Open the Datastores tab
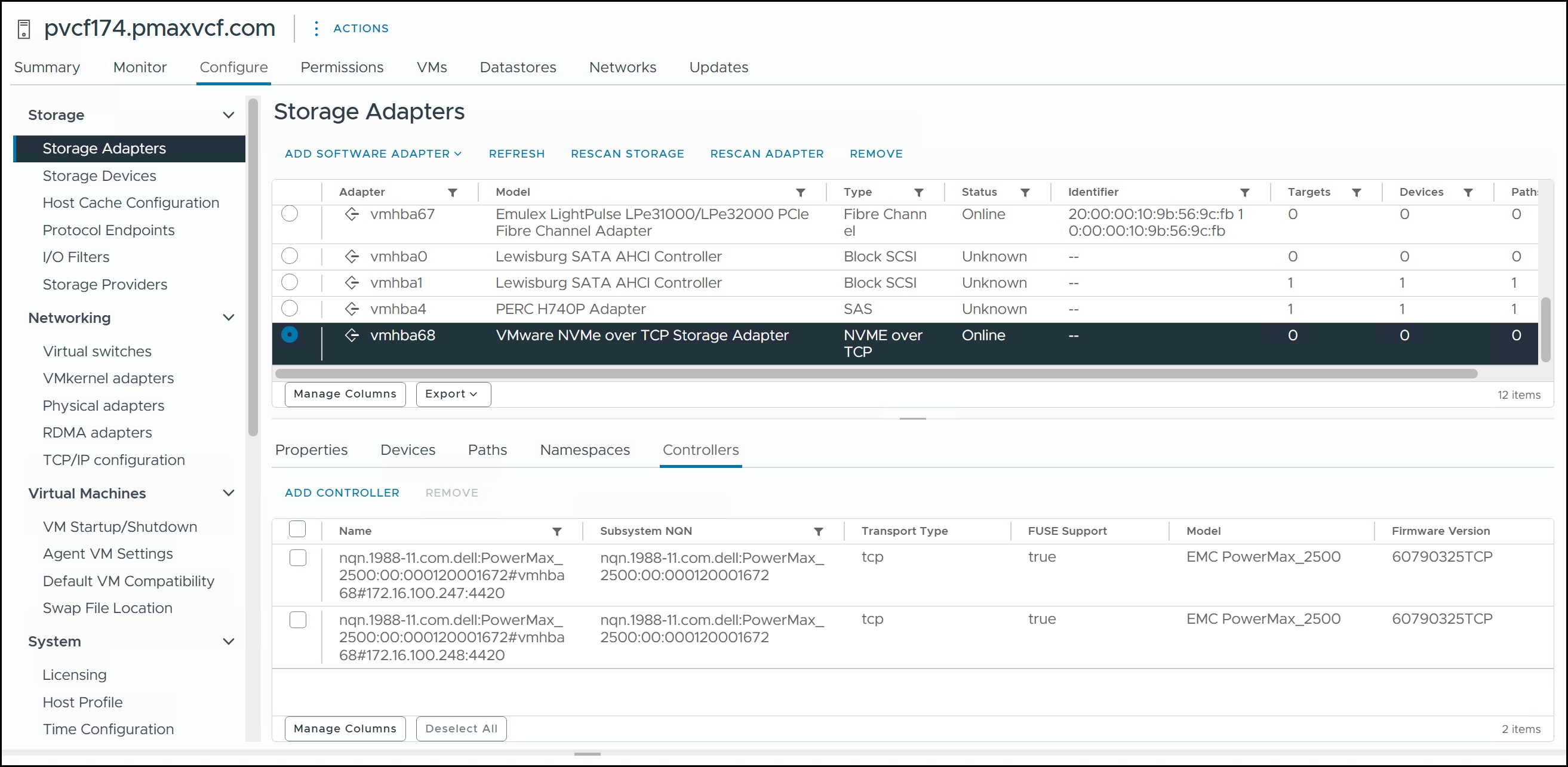Viewport: 1568px width, 767px height. pyautogui.click(x=518, y=67)
